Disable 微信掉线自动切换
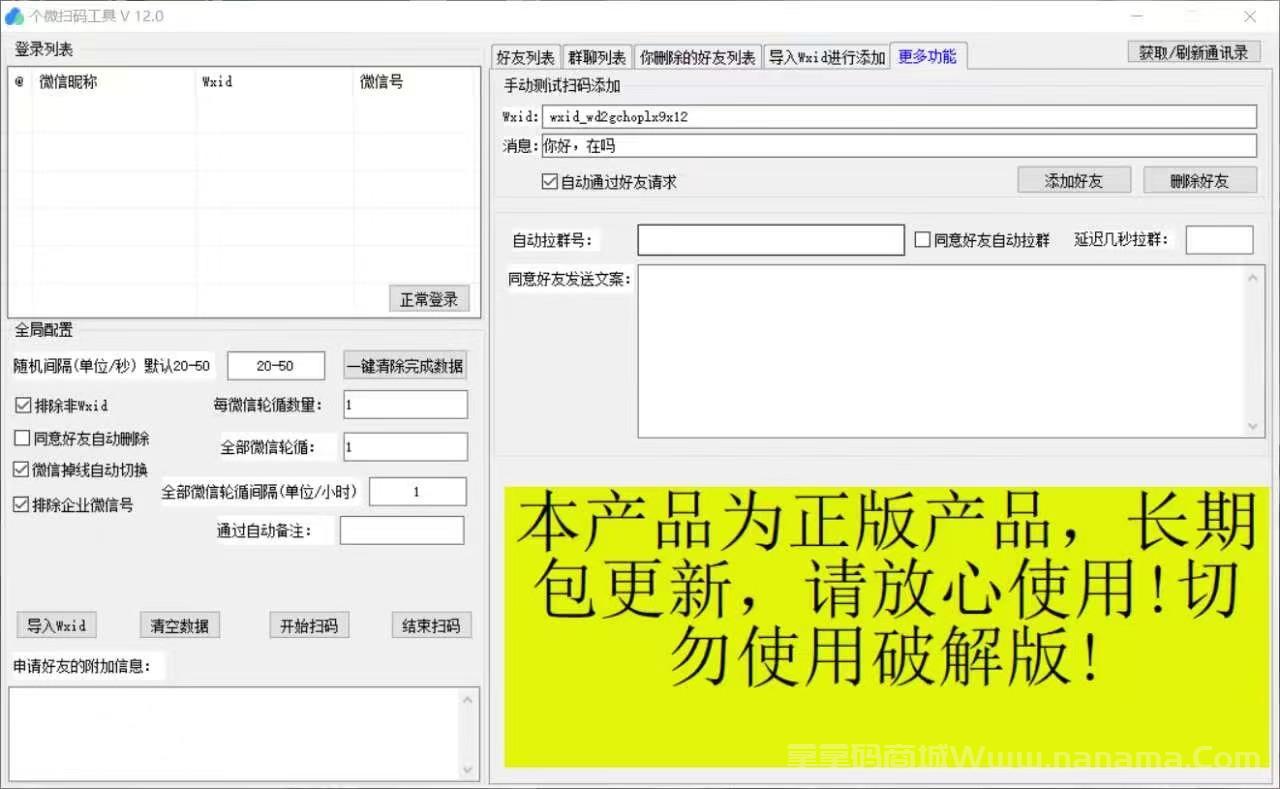This screenshot has width=1280, height=789. click(x=20, y=469)
